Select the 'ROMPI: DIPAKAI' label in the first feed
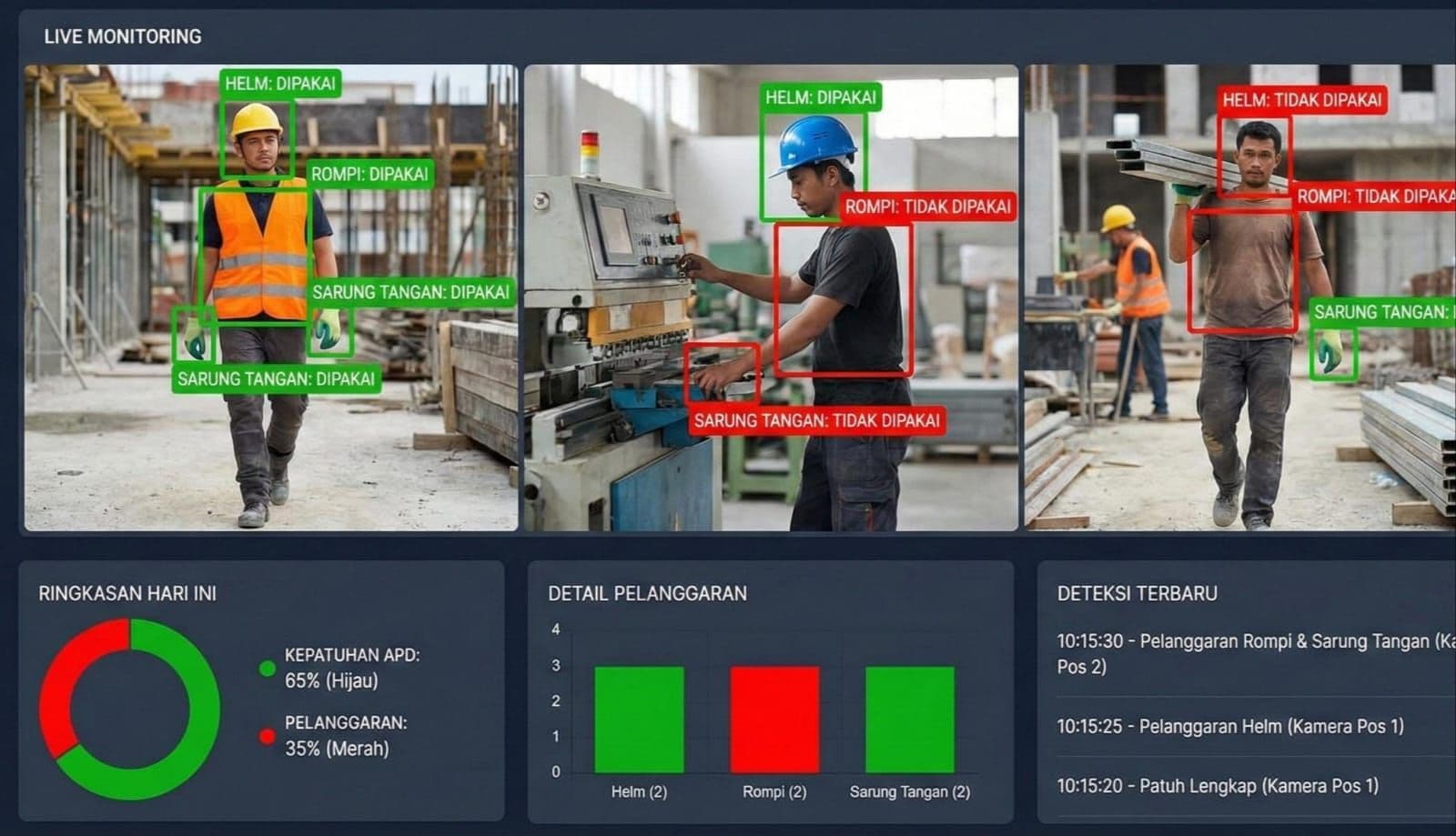1456x836 pixels. point(369,174)
